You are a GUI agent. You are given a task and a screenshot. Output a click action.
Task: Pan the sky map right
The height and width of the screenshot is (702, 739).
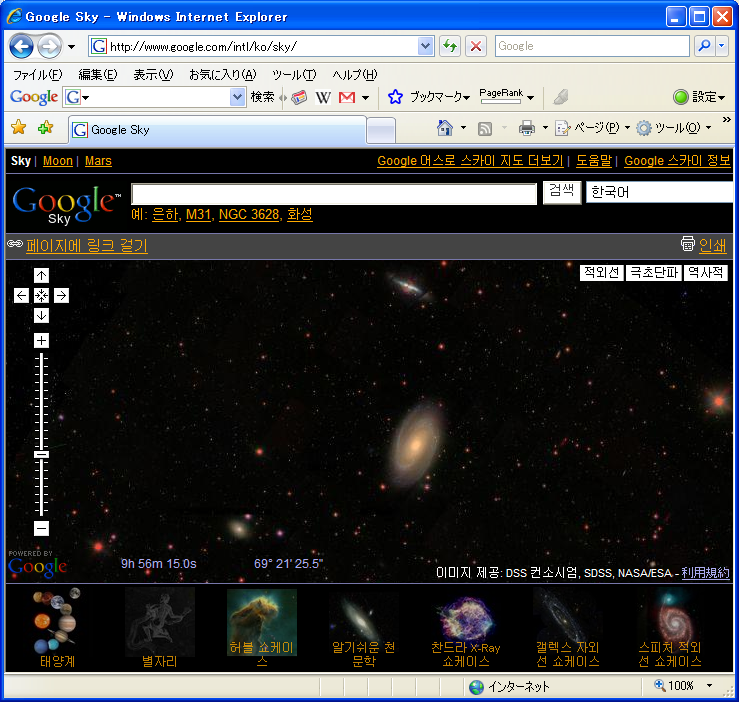(x=61, y=296)
